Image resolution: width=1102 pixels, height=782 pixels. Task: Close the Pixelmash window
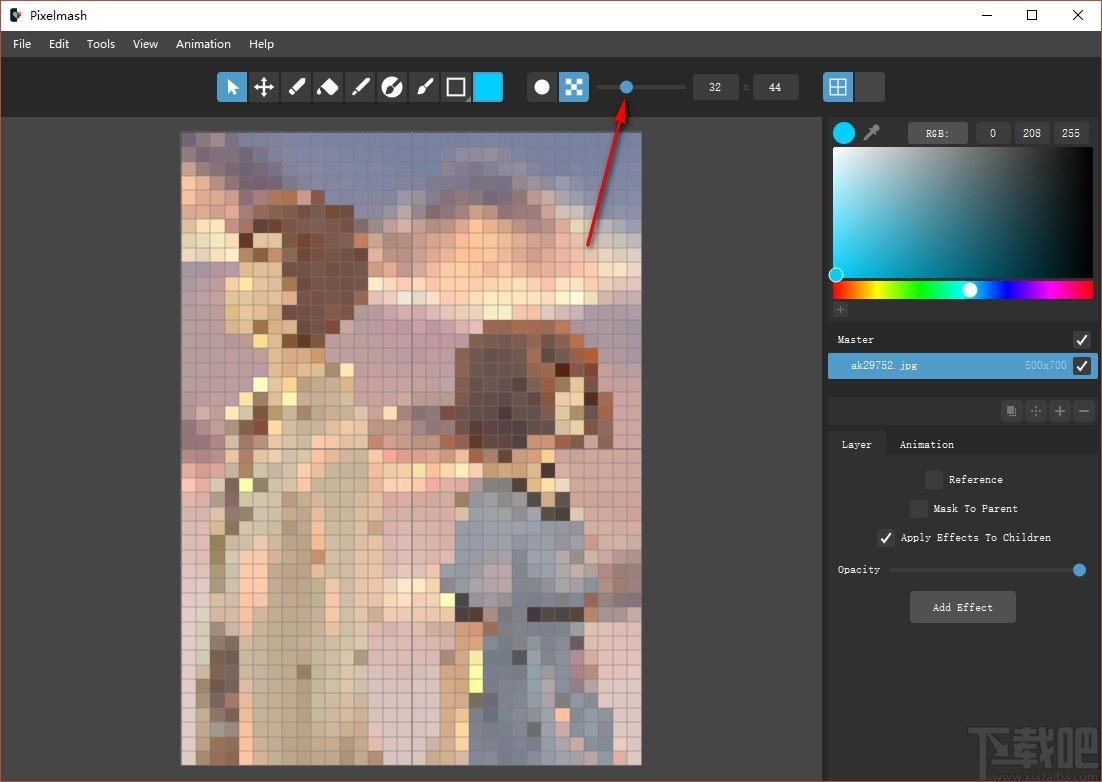1077,15
